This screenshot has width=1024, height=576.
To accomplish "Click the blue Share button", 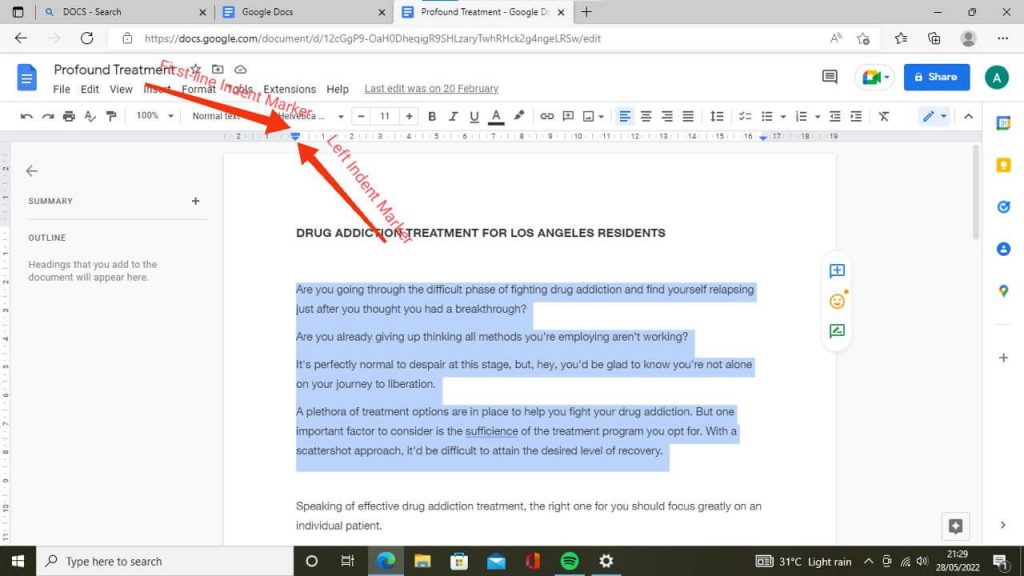I will (936, 76).
